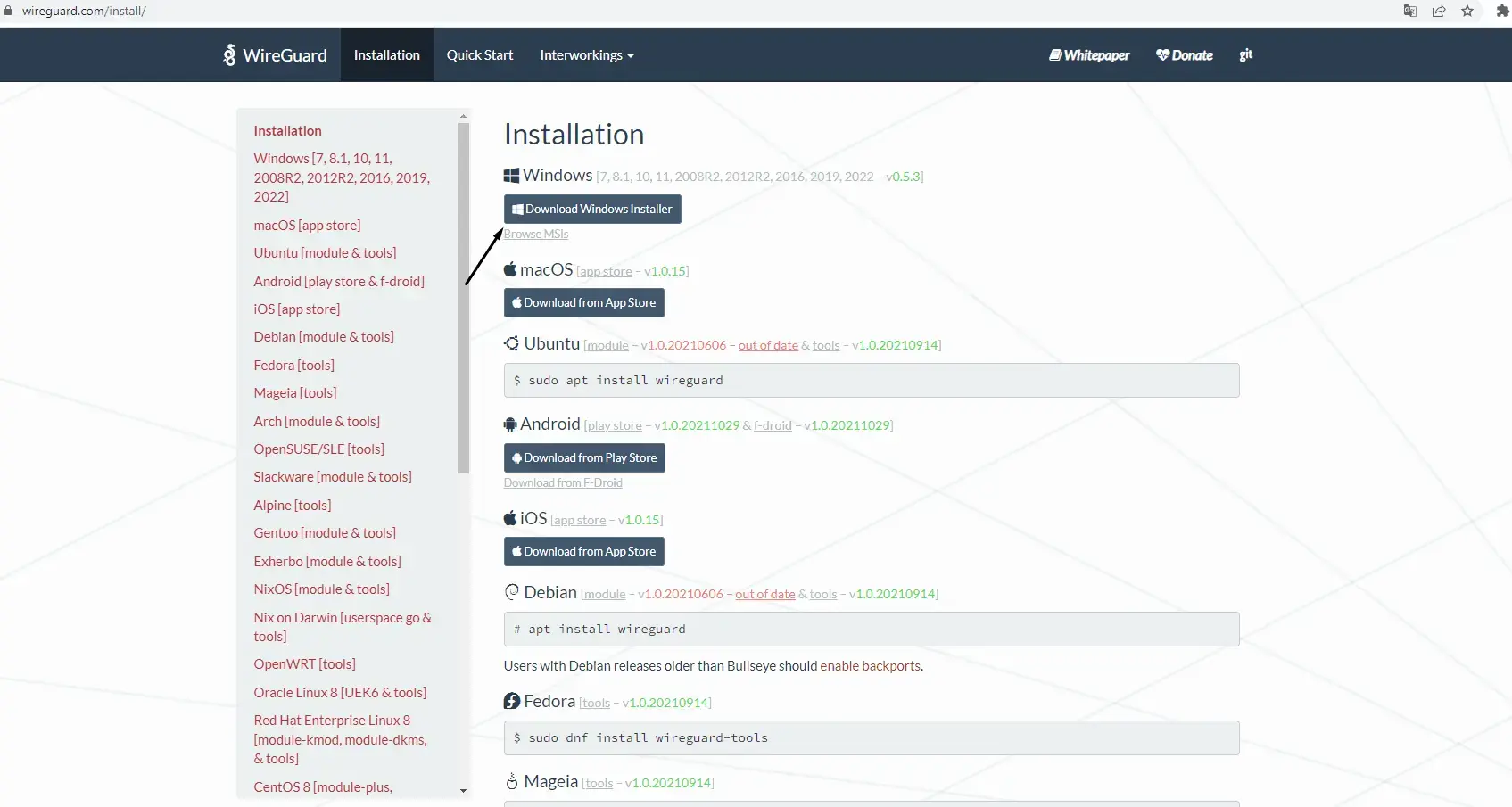The image size is (1512, 807).
Task: Select Windows entry in the sidebar
Action: [342, 177]
